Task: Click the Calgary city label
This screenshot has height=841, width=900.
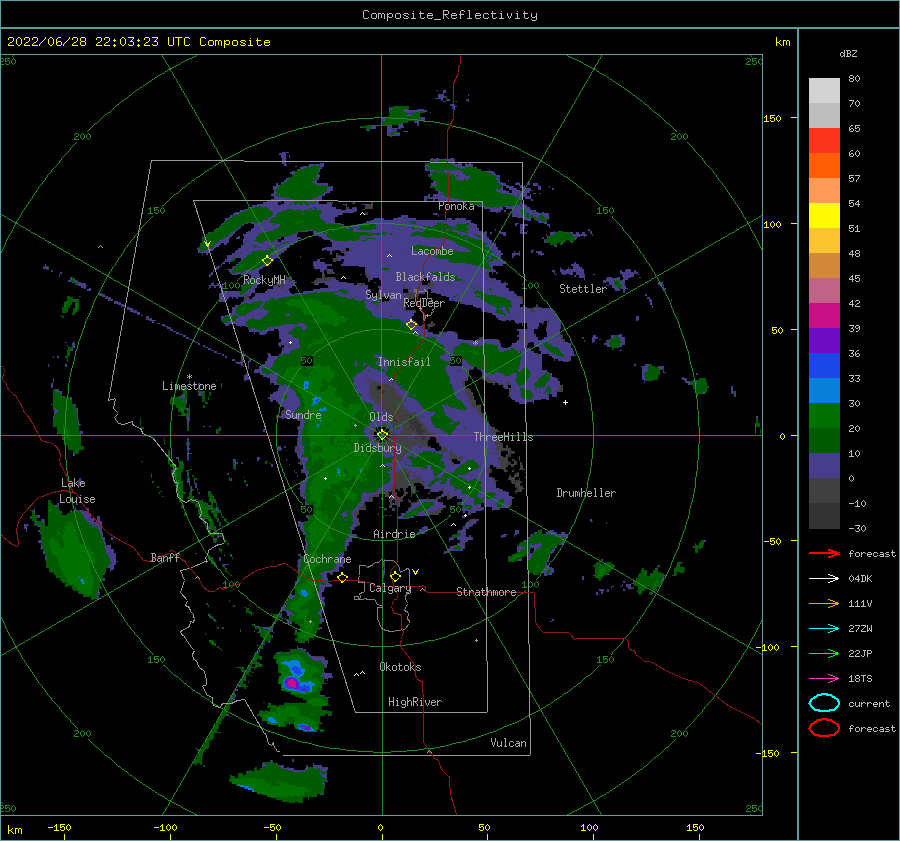Action: click(390, 588)
